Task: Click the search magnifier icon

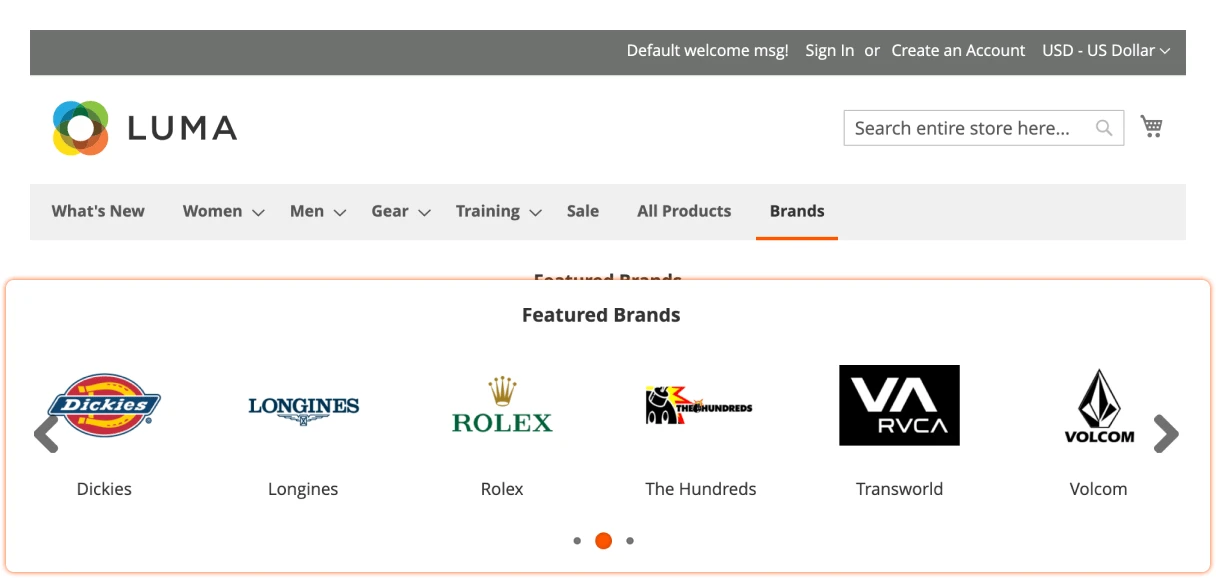Action: click(x=1104, y=128)
